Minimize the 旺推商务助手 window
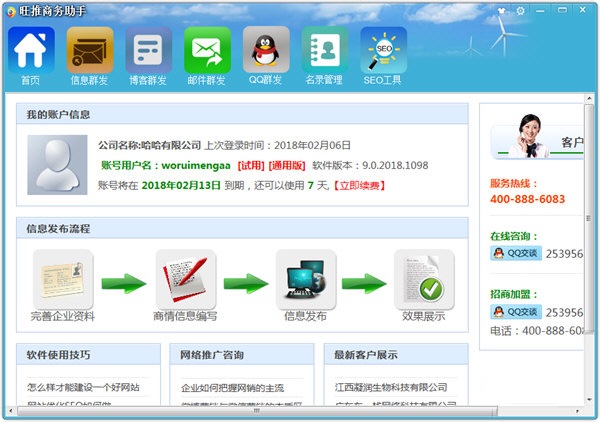Image resolution: width=600 pixels, height=422 pixels. (x=540, y=11)
